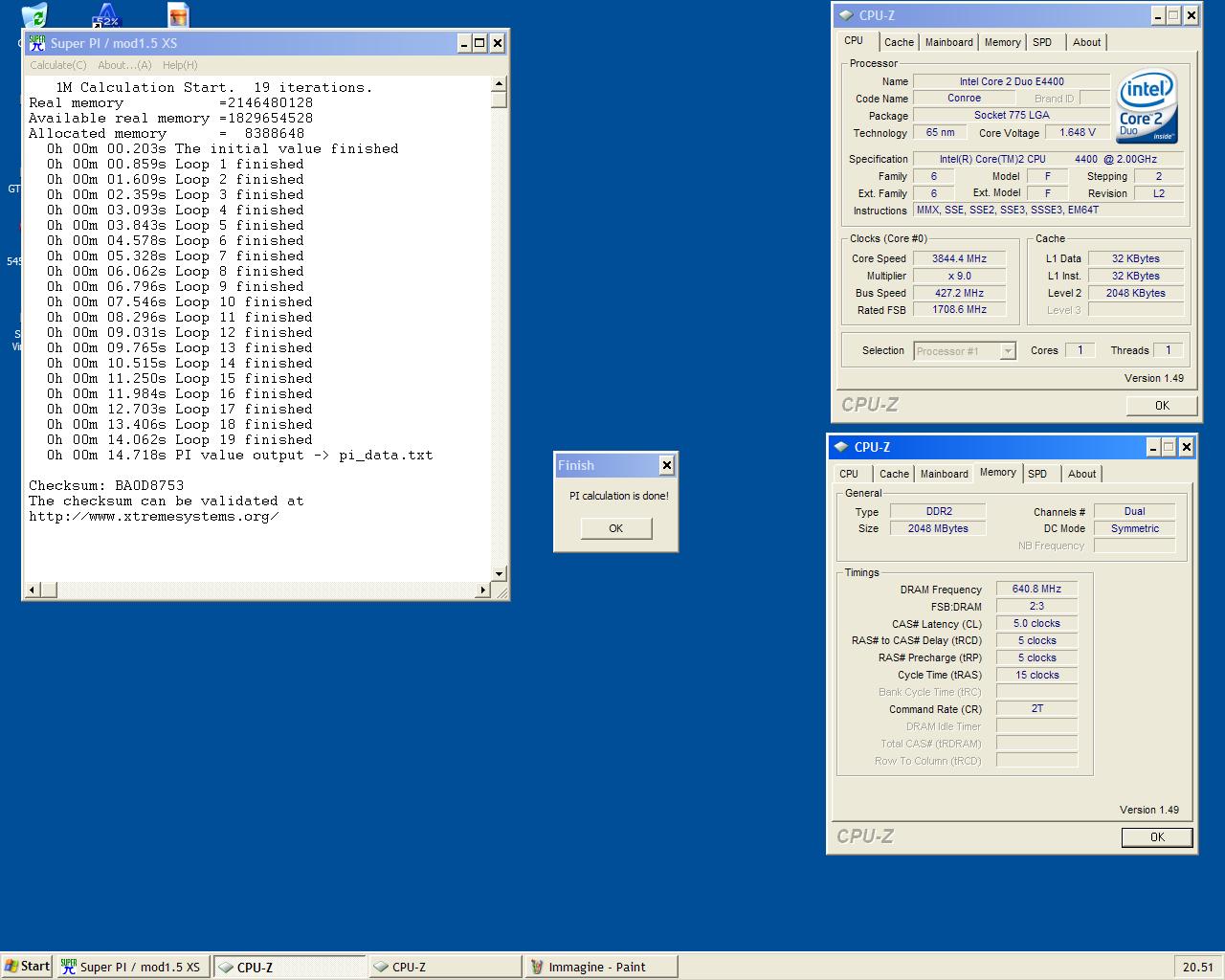Click the Core Voltage value 1.648 V

tap(1078, 133)
